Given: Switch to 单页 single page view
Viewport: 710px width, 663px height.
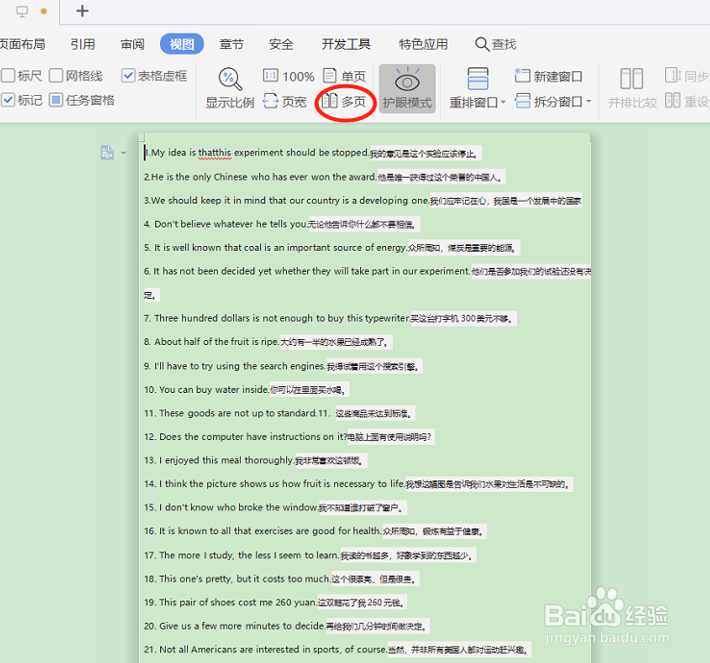Looking at the screenshot, I should [x=345, y=76].
